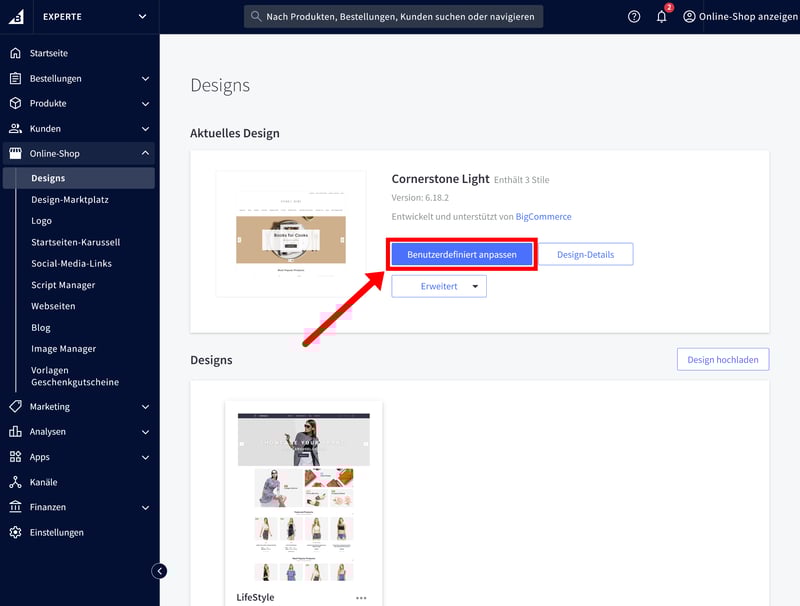The width and height of the screenshot is (800, 606).
Task: Click the BigCommerce logo icon
Action: coord(15,16)
